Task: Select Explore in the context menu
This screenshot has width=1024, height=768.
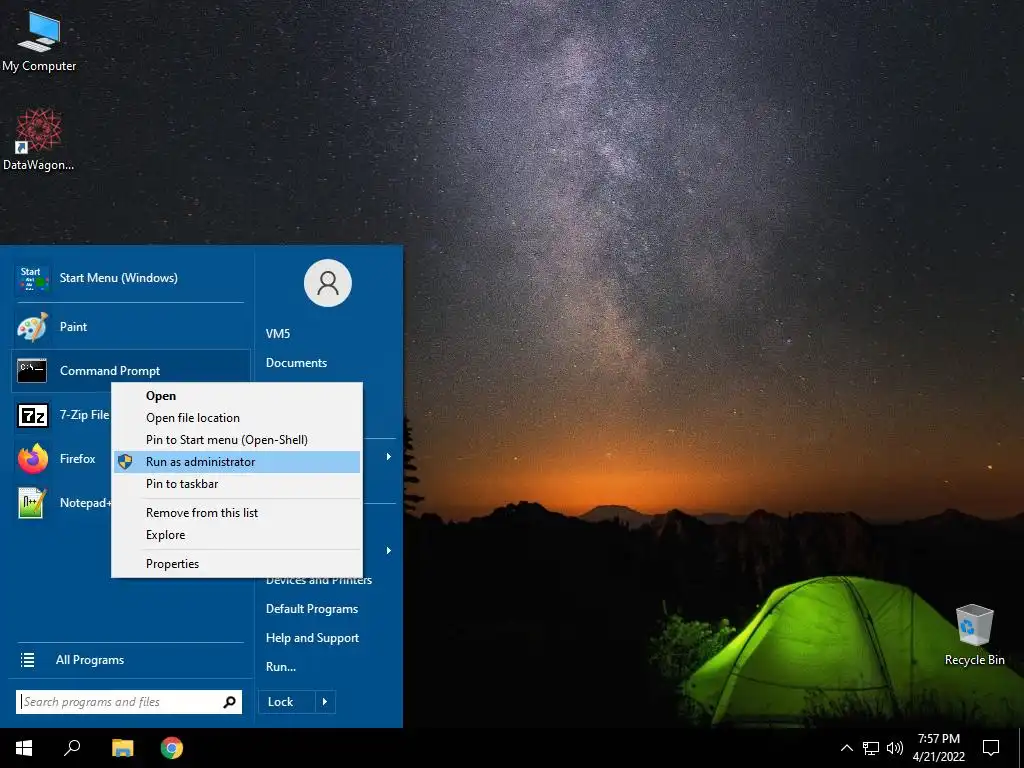Action: pos(236,535)
